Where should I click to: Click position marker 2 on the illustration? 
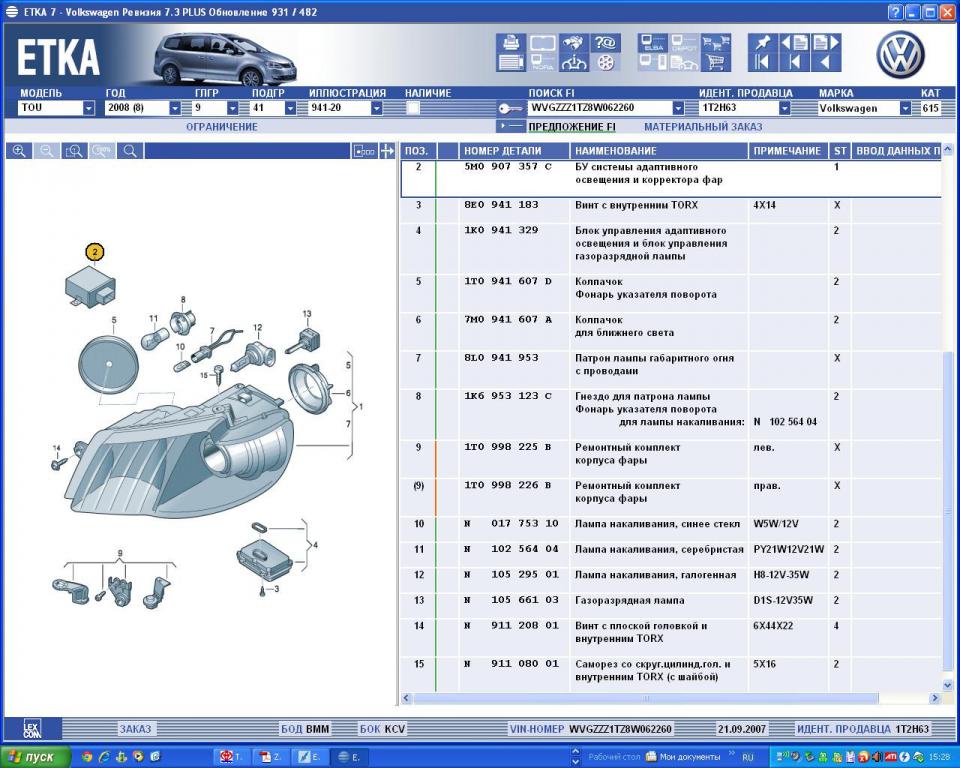coord(94,252)
